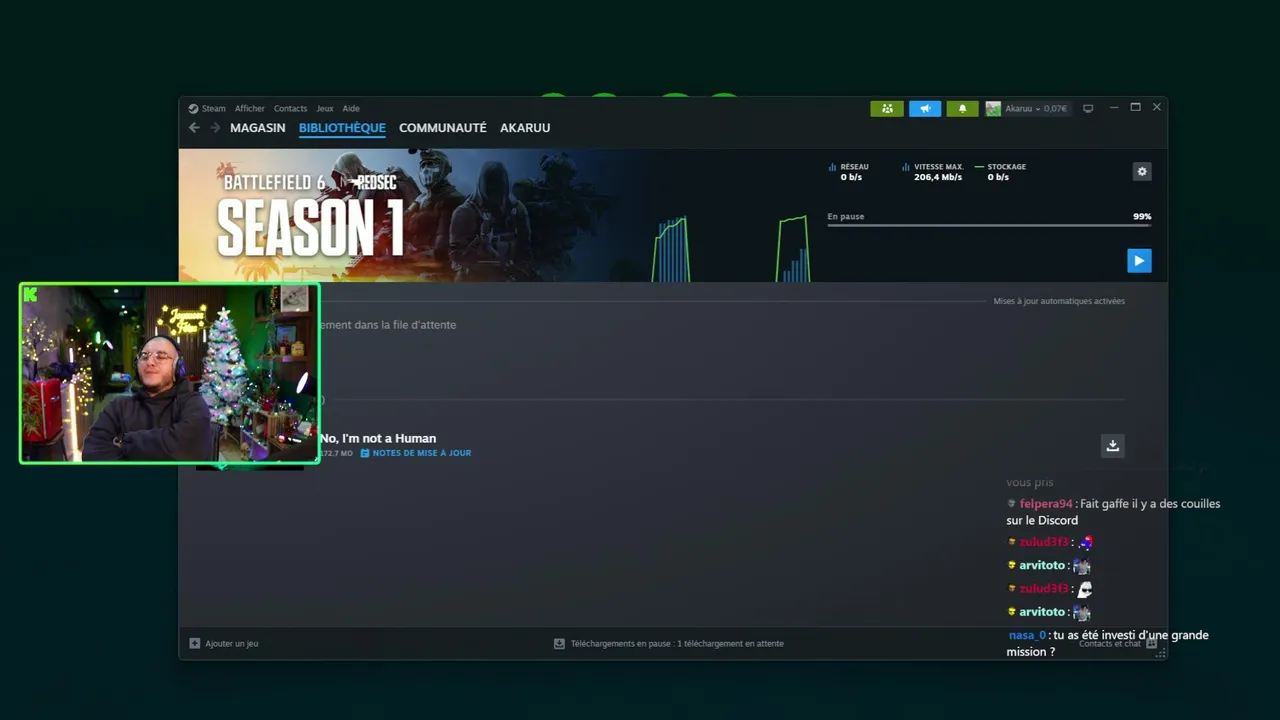
Task: Click Ajouter un jeu
Action: 232,643
